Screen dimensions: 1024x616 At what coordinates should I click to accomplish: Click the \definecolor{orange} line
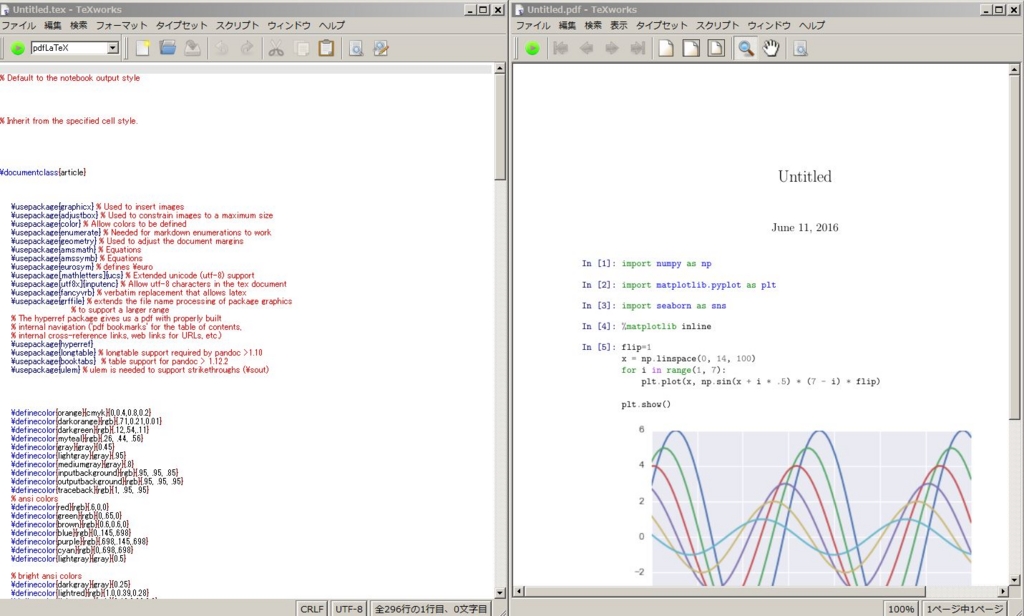[x=81, y=413]
